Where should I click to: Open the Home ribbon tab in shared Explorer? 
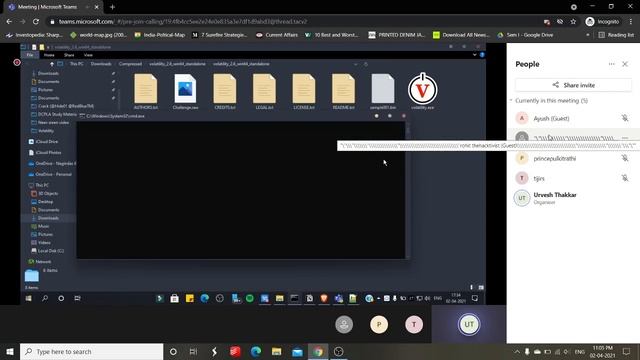49,55
